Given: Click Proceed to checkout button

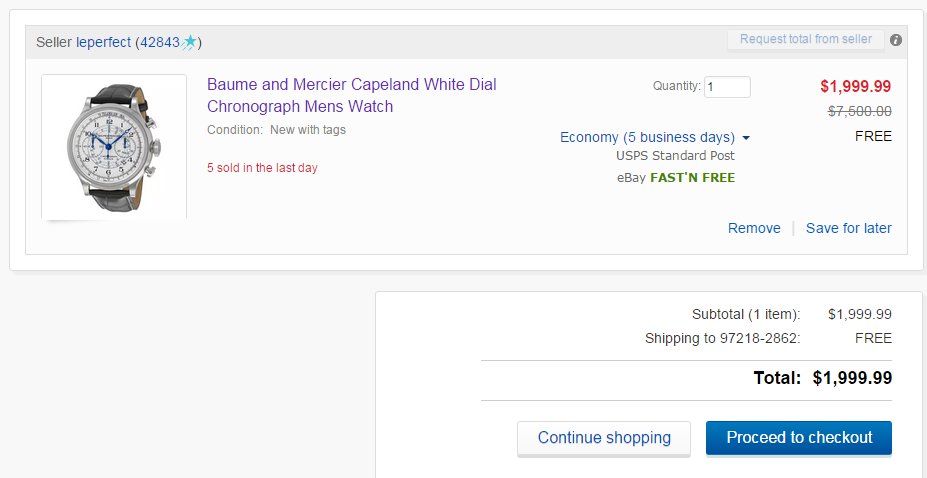Looking at the screenshot, I should [799, 438].
